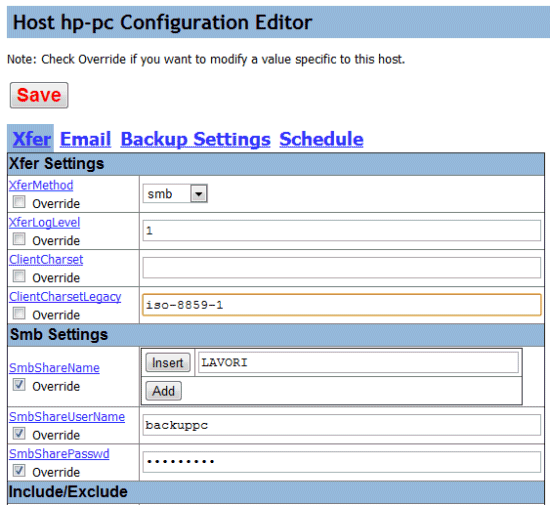
Task: Open the SmbSharePasswd help link
Action: (59, 454)
